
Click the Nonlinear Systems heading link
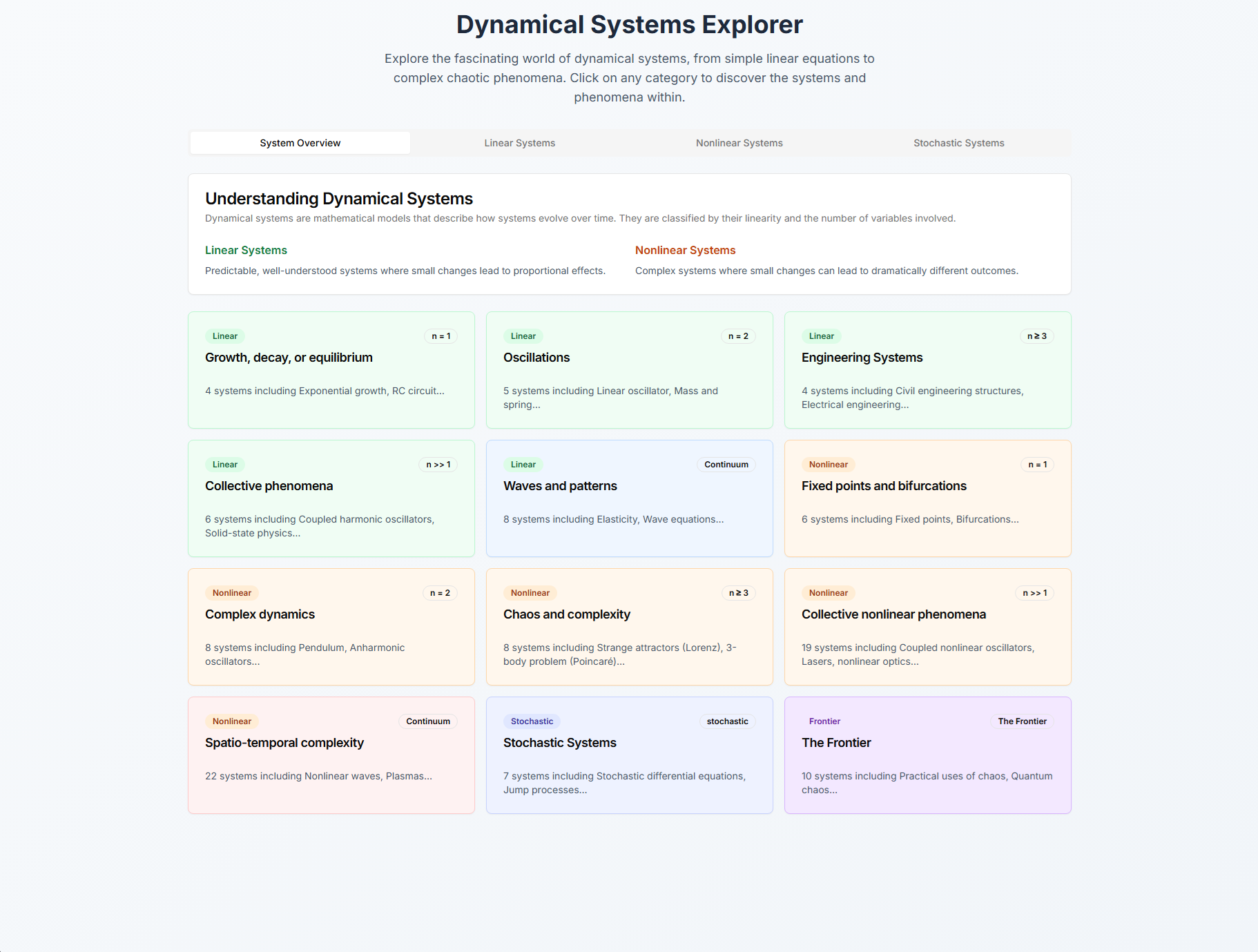click(x=685, y=250)
